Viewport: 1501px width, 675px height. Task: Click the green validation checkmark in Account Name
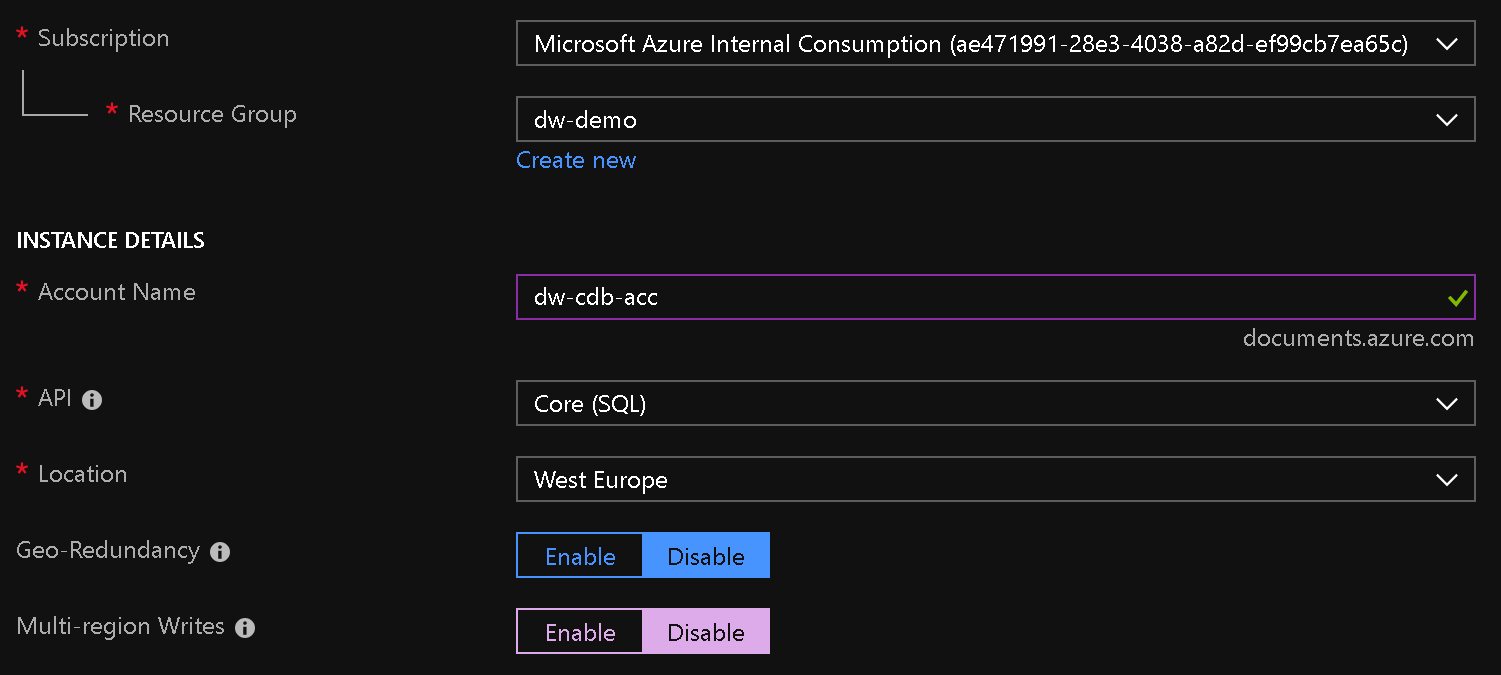coord(1457,297)
